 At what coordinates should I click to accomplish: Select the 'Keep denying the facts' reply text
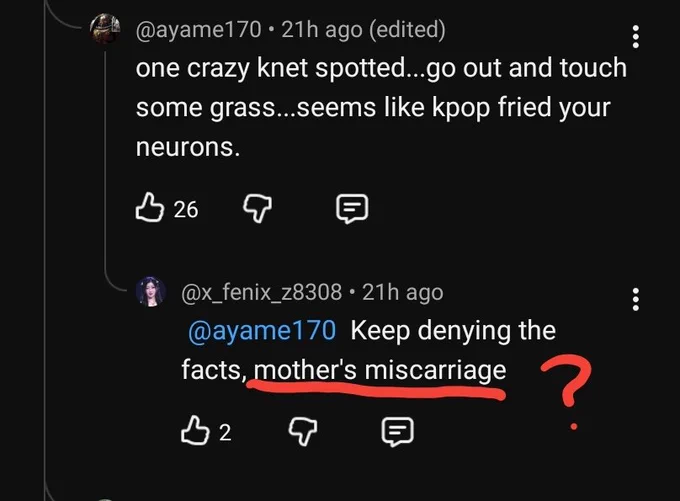[x=369, y=350]
